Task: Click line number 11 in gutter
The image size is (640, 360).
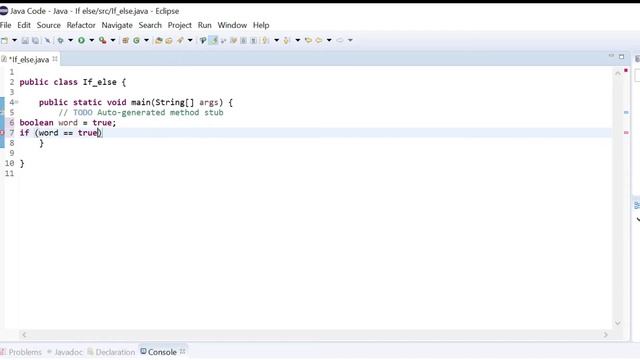Action: 9,173
